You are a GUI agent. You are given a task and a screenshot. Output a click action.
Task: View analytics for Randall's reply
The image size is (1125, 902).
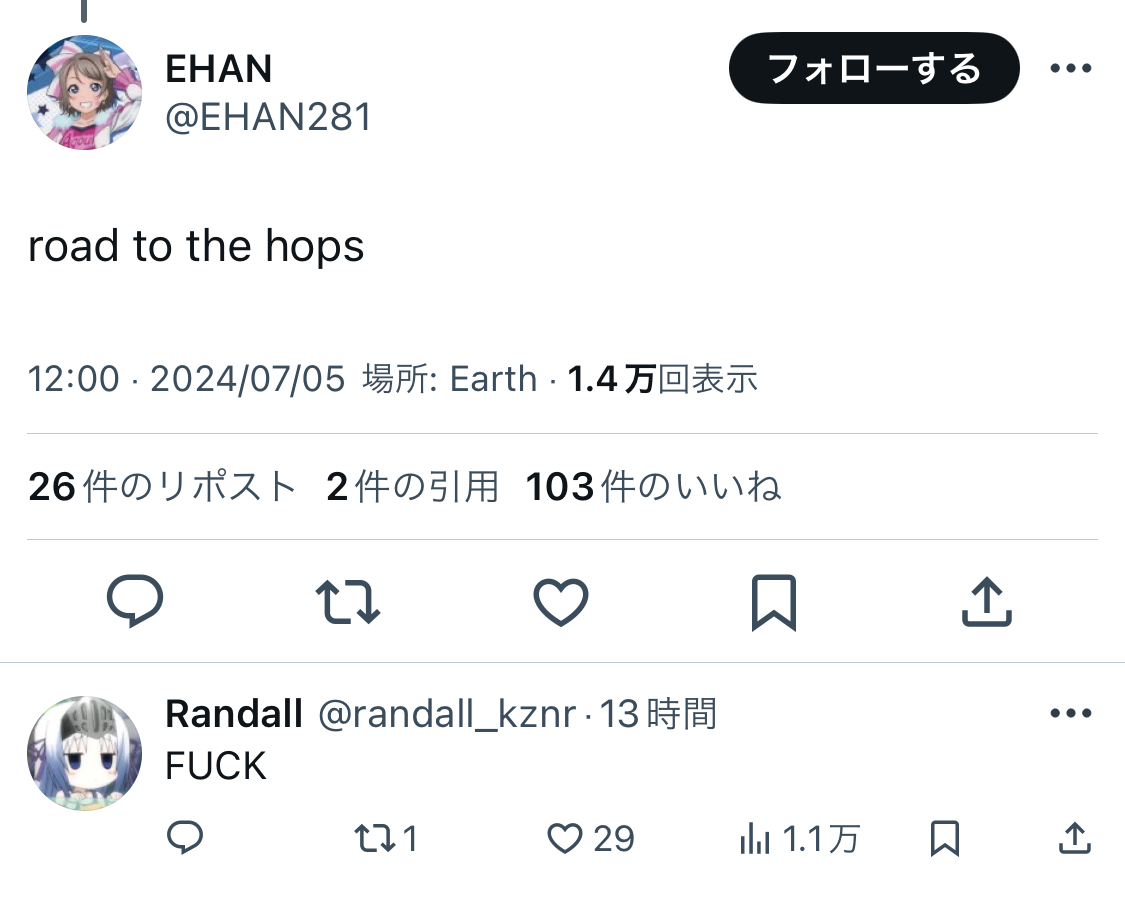point(798,838)
